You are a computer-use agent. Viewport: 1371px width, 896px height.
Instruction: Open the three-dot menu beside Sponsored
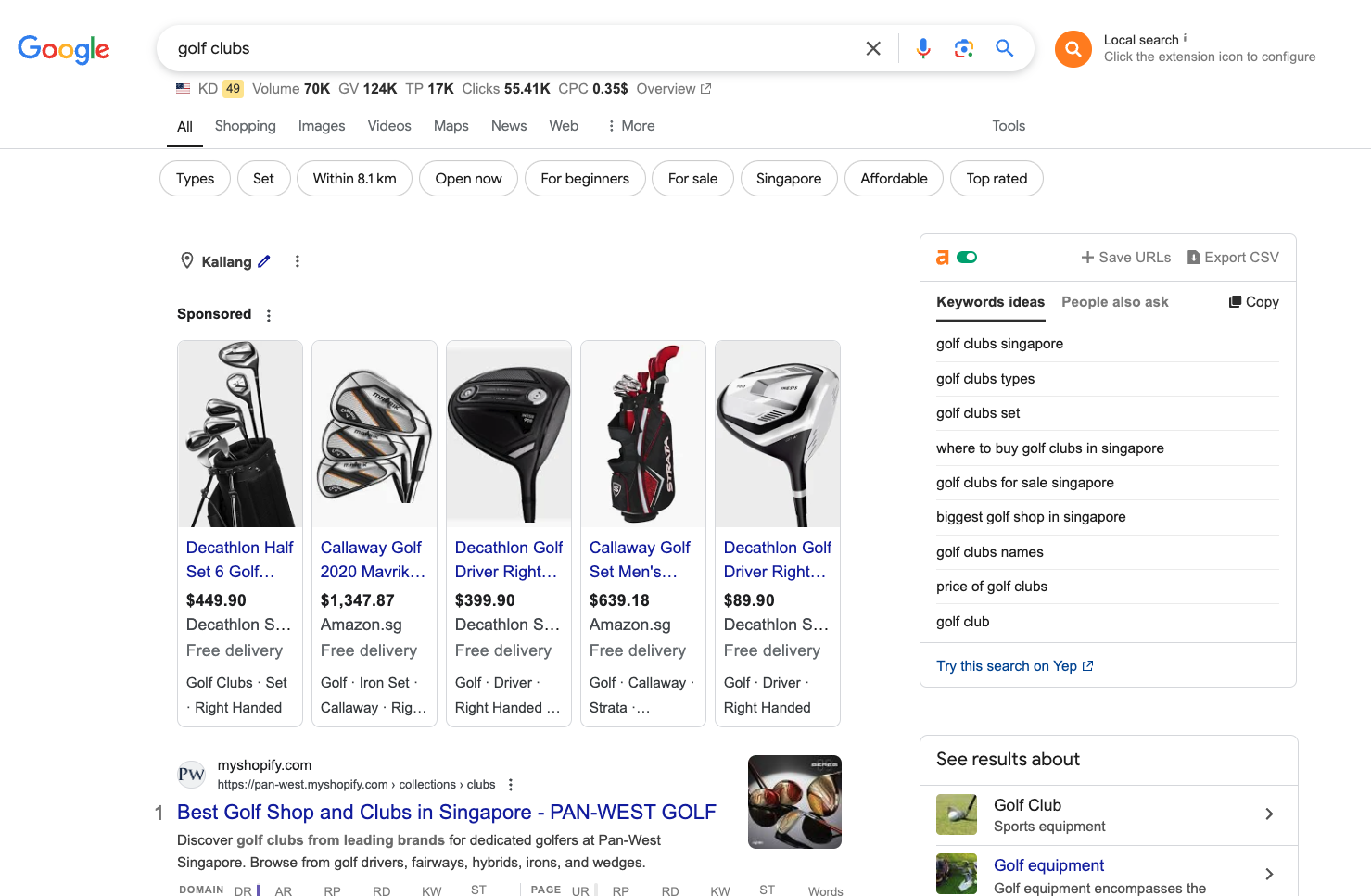(269, 315)
